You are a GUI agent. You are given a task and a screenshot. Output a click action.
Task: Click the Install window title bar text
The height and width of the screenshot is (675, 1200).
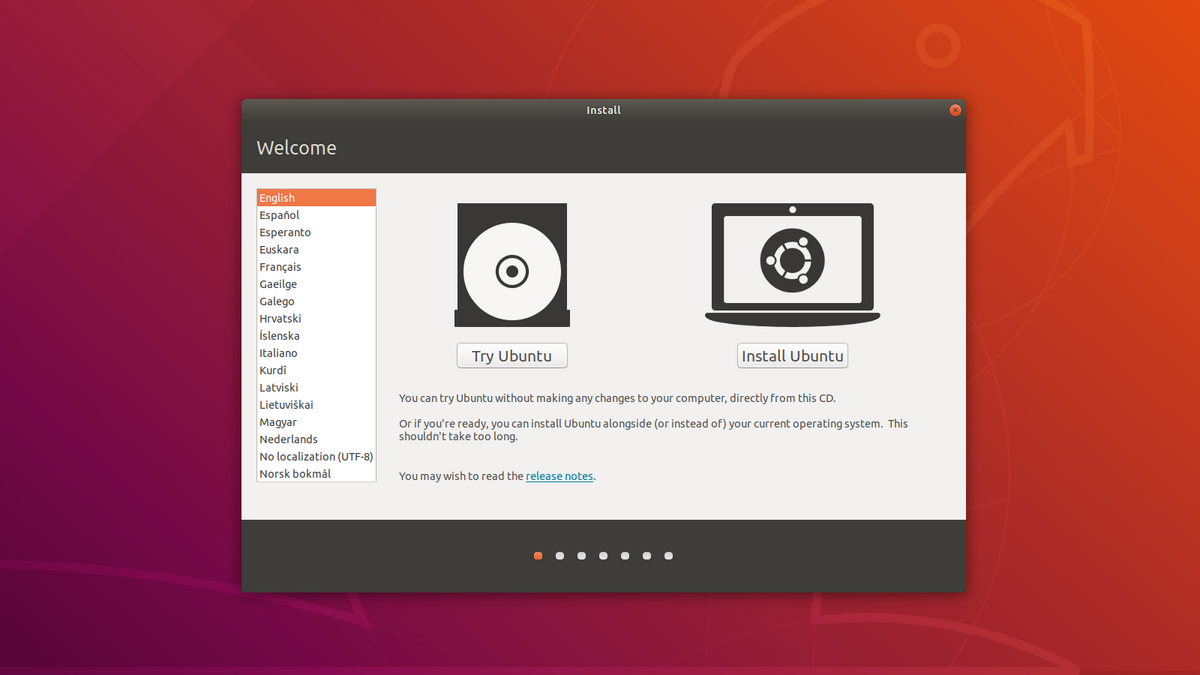coord(603,110)
